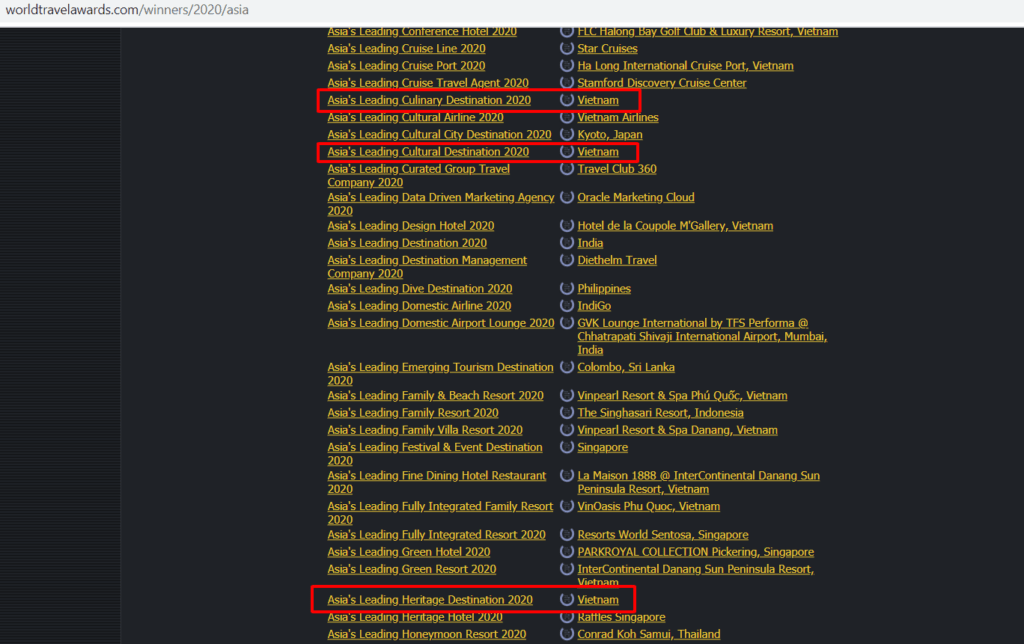Click the laurel icon beside Conrad Koh Samui

click(x=567, y=634)
